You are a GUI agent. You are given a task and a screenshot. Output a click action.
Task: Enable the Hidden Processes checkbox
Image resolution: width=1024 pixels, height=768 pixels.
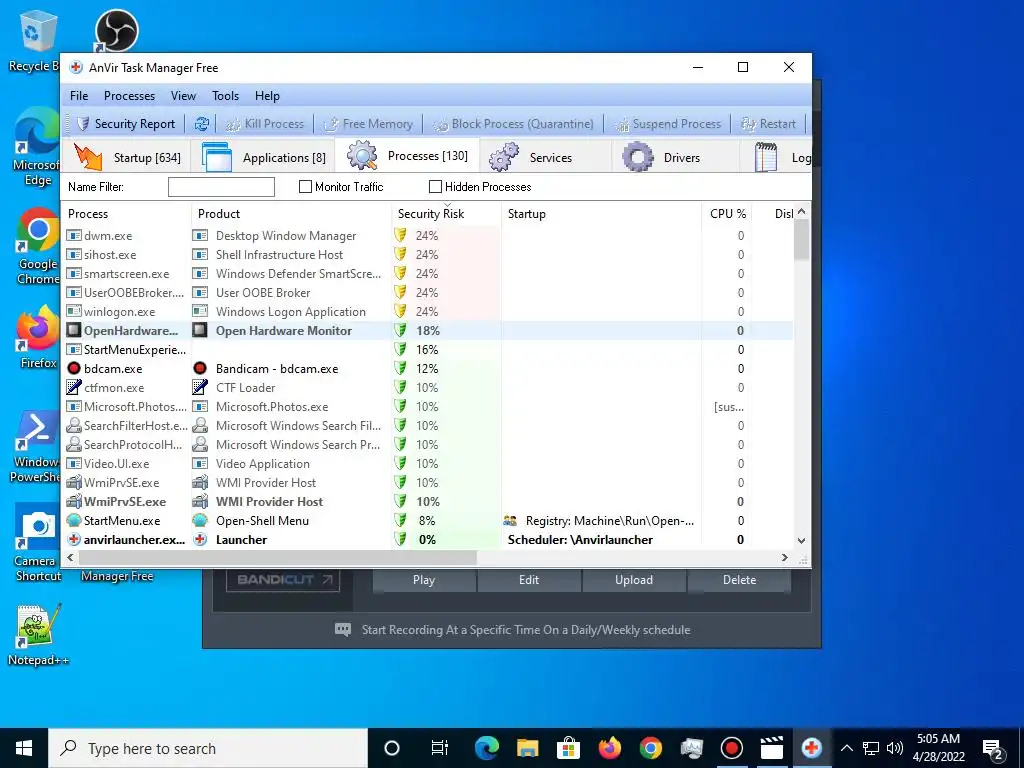point(435,187)
